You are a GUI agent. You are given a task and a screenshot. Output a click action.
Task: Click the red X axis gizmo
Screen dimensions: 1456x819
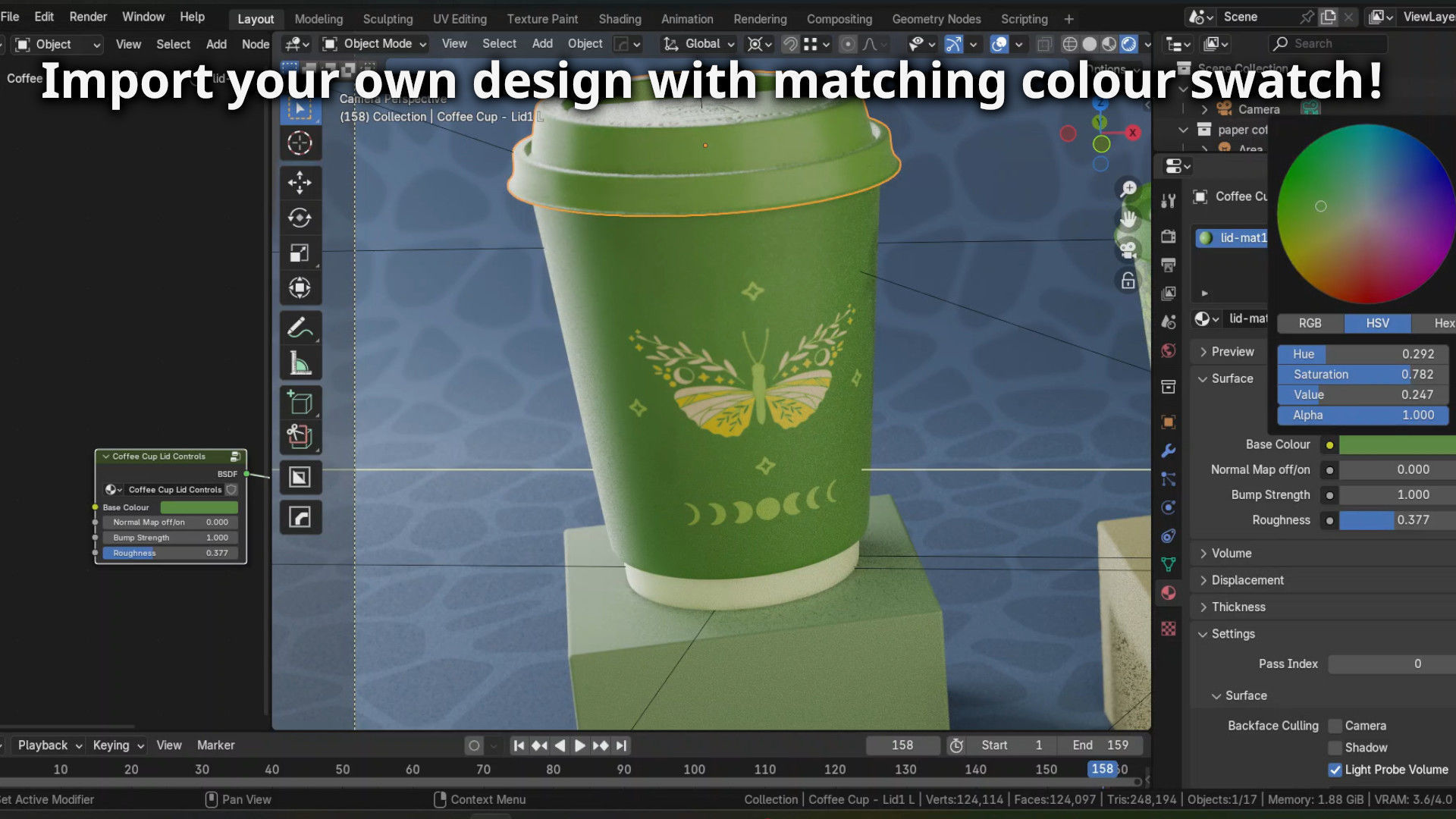(x=1133, y=133)
